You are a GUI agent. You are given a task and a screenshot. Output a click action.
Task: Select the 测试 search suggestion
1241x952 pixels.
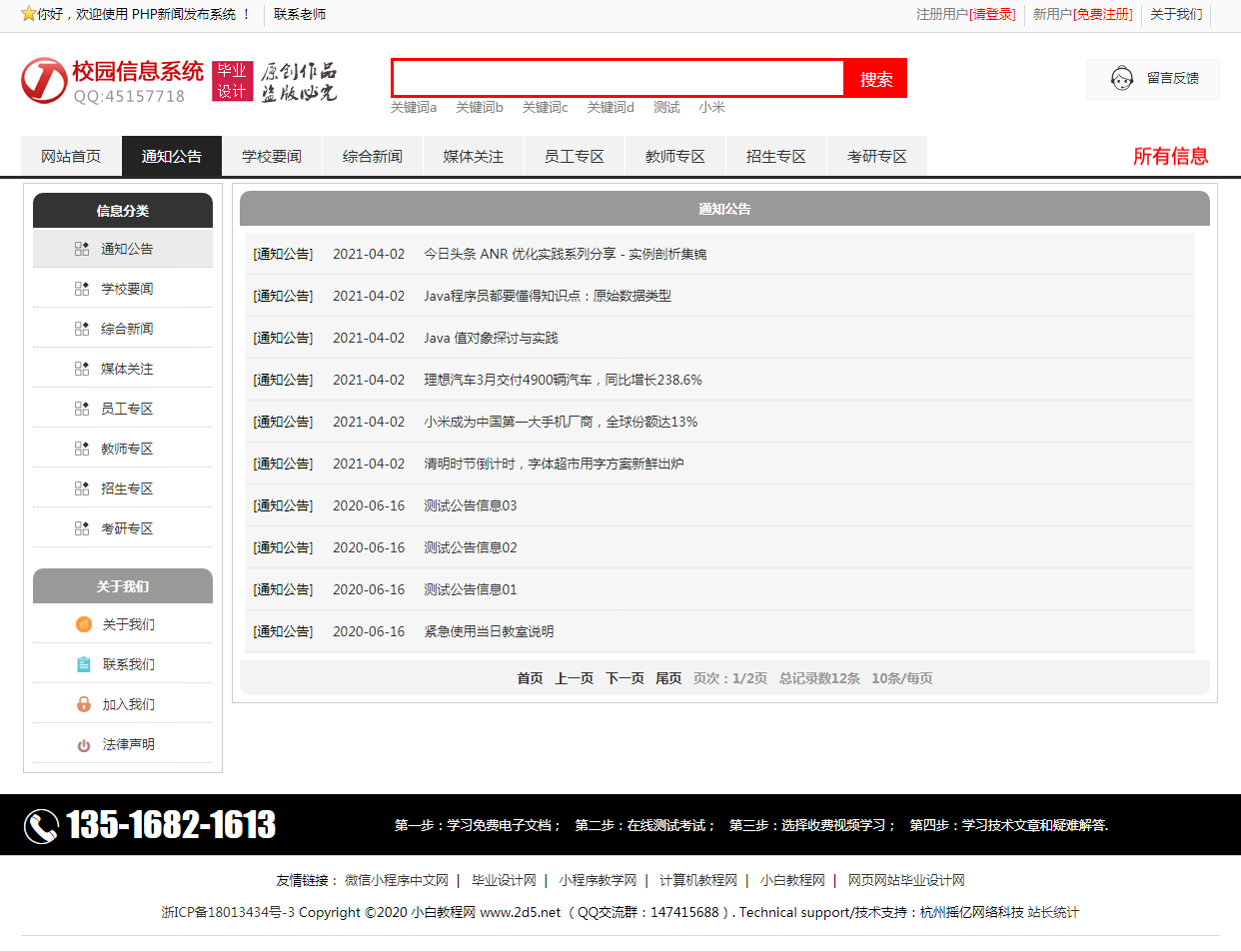[x=666, y=107]
